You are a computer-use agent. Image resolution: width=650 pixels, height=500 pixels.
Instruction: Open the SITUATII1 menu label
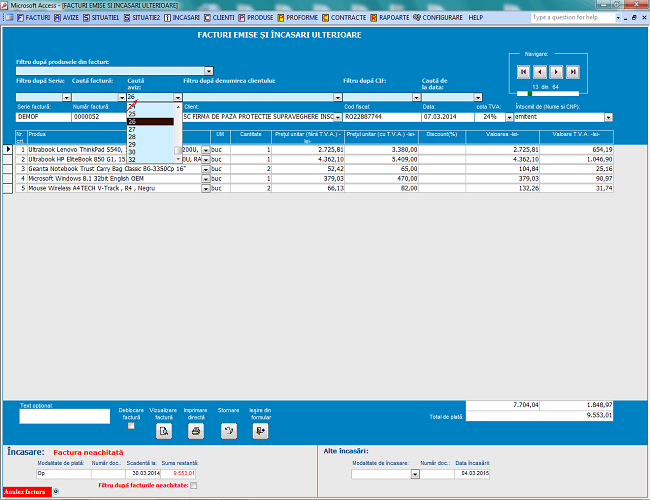[x=105, y=18]
